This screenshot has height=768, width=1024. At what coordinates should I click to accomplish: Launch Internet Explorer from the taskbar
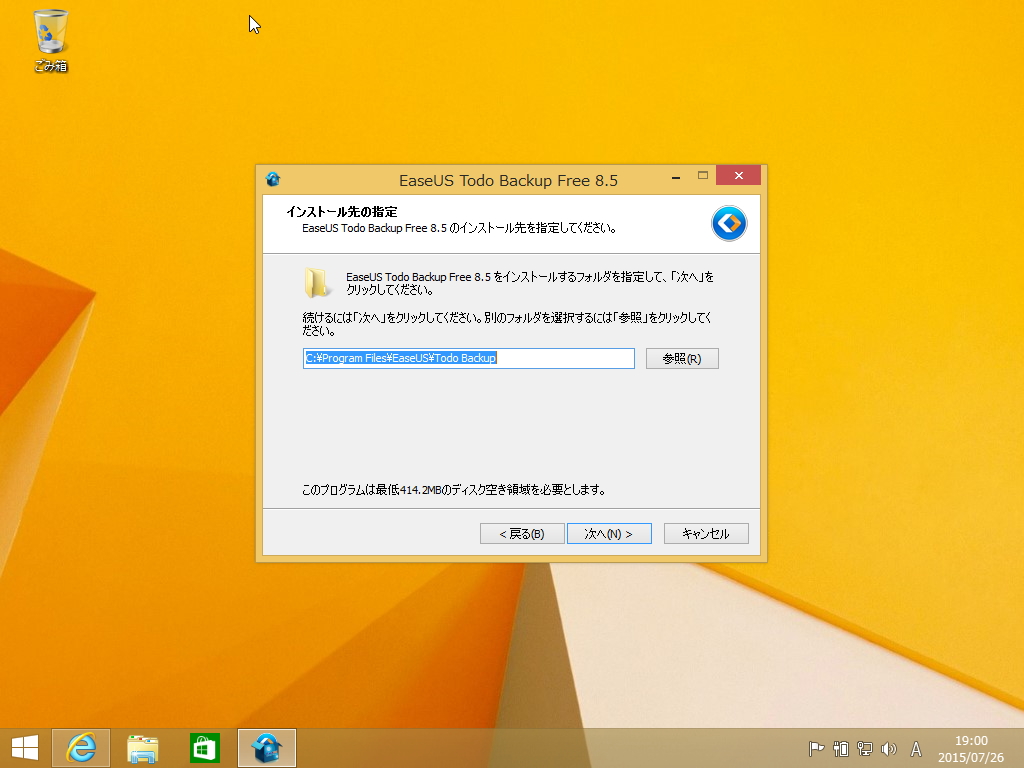tap(81, 747)
